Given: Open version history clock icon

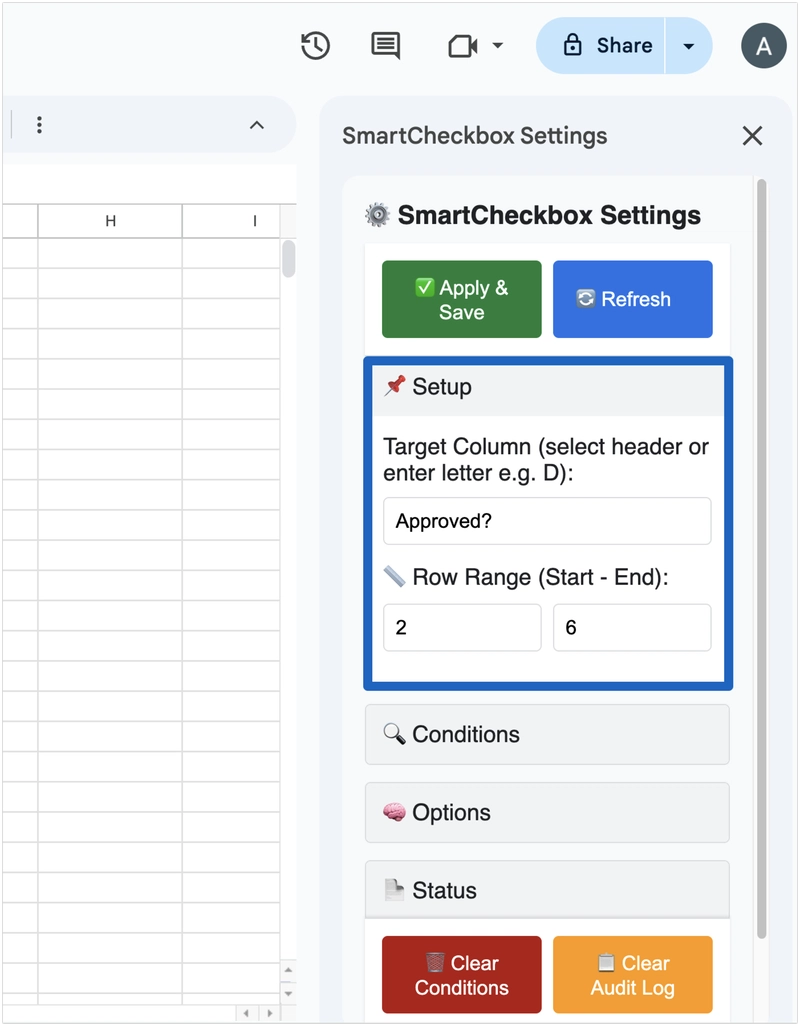Looking at the screenshot, I should 315,46.
